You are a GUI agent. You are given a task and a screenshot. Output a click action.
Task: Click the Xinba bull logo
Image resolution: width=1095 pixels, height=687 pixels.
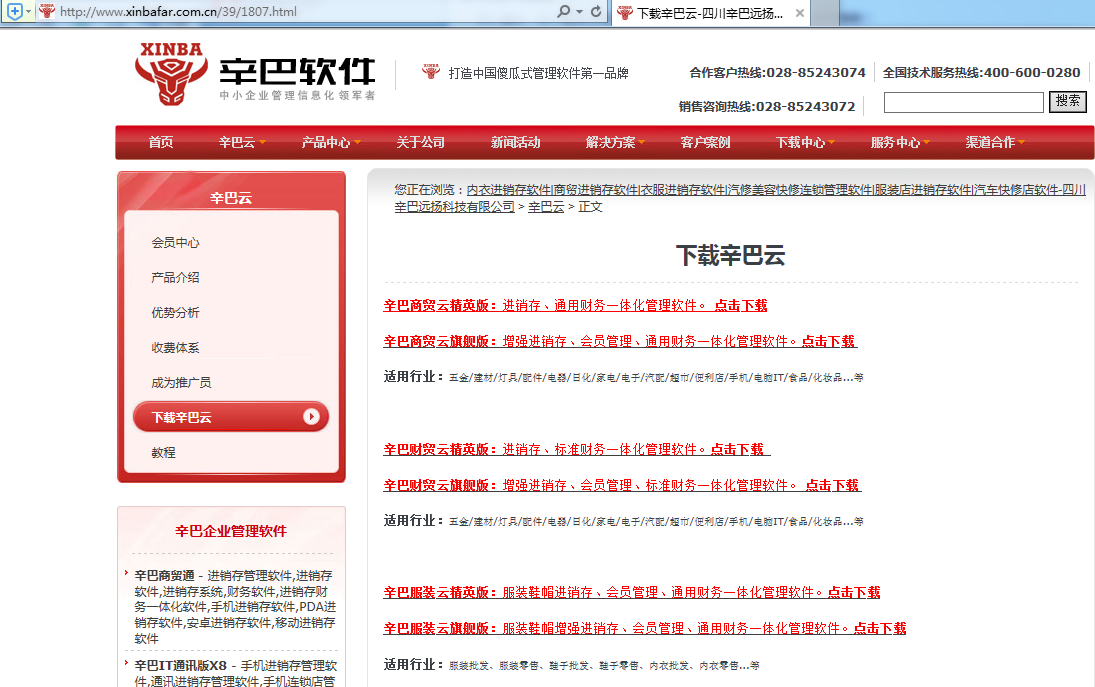coord(171,74)
